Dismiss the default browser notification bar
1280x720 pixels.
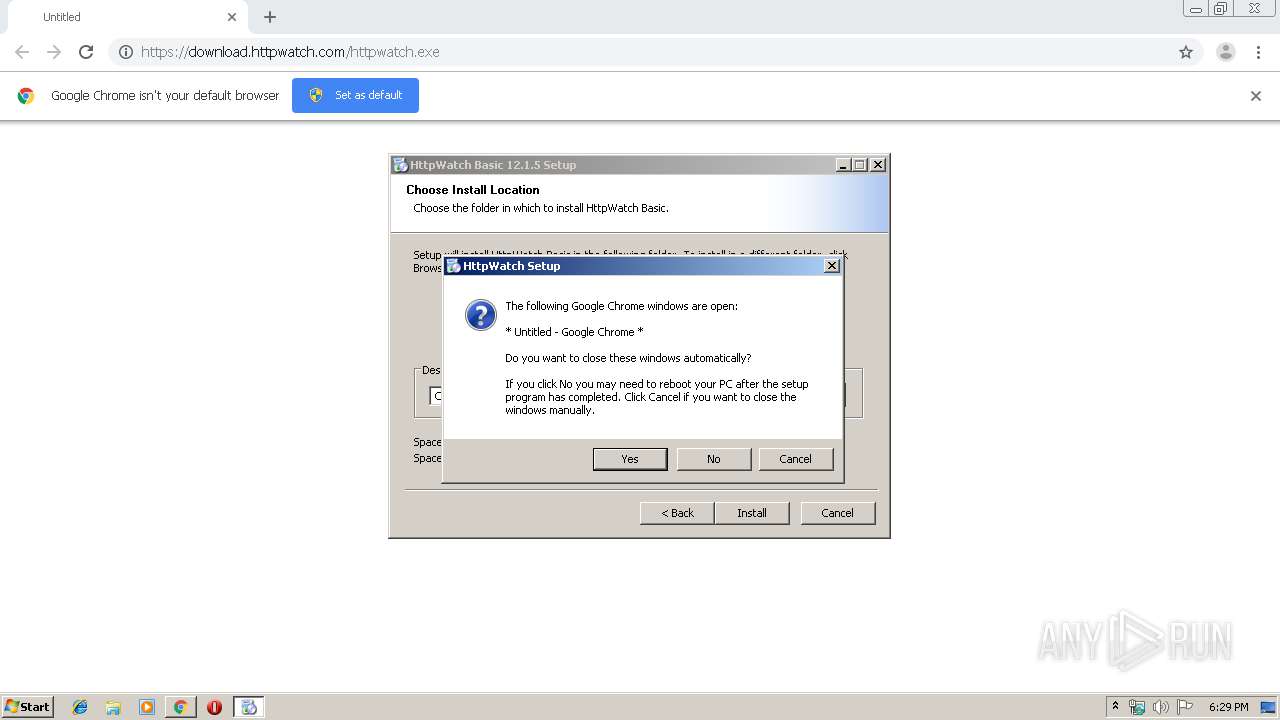coord(1256,96)
